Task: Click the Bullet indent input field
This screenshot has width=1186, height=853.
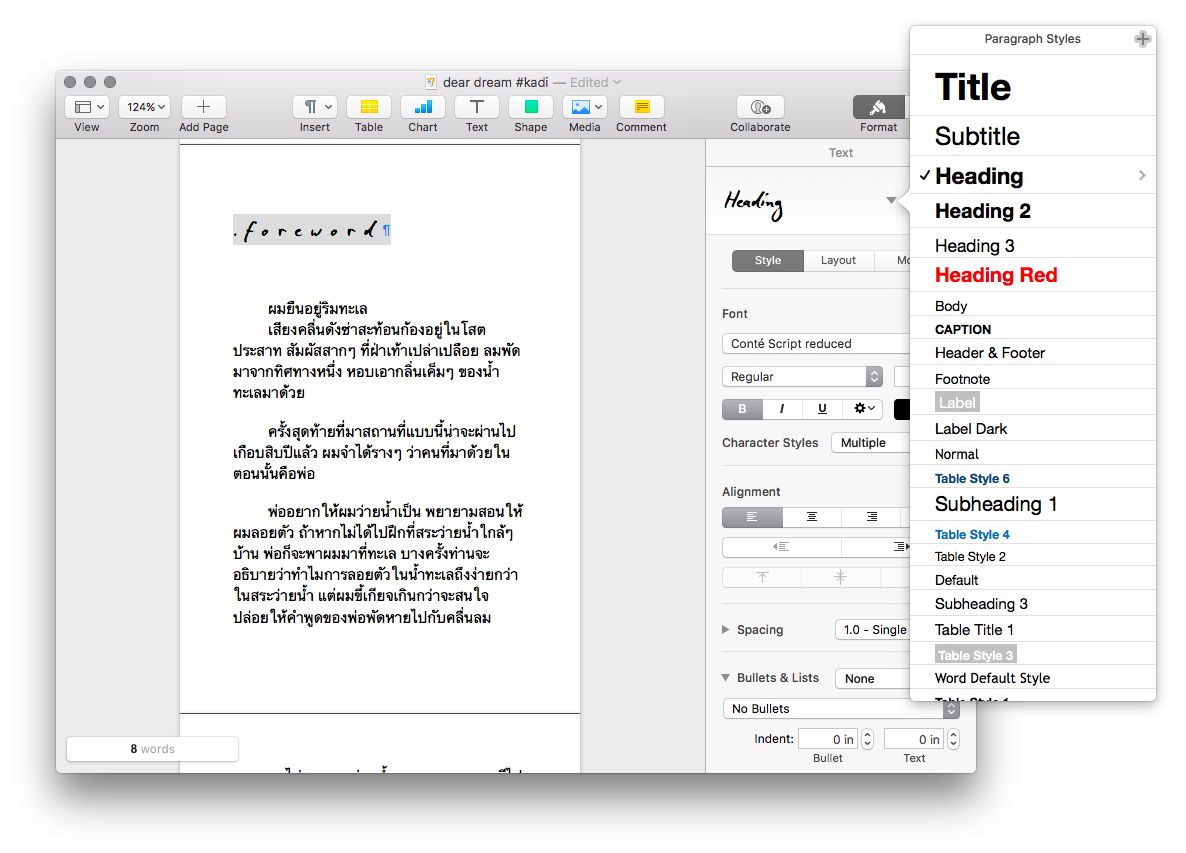Action: click(x=827, y=739)
